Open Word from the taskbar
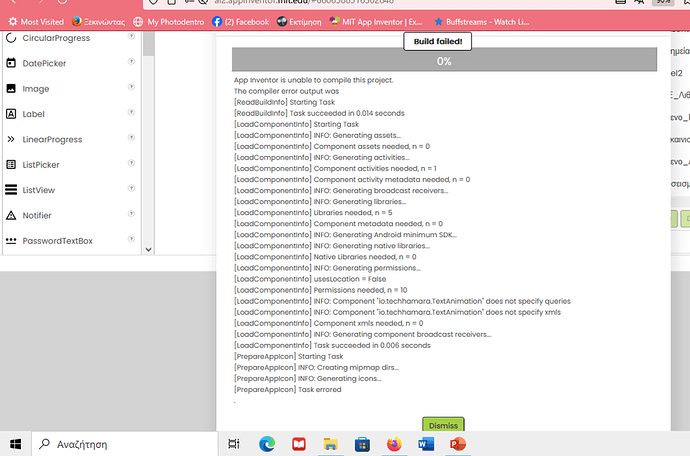This screenshot has width=690, height=456. (x=426, y=444)
